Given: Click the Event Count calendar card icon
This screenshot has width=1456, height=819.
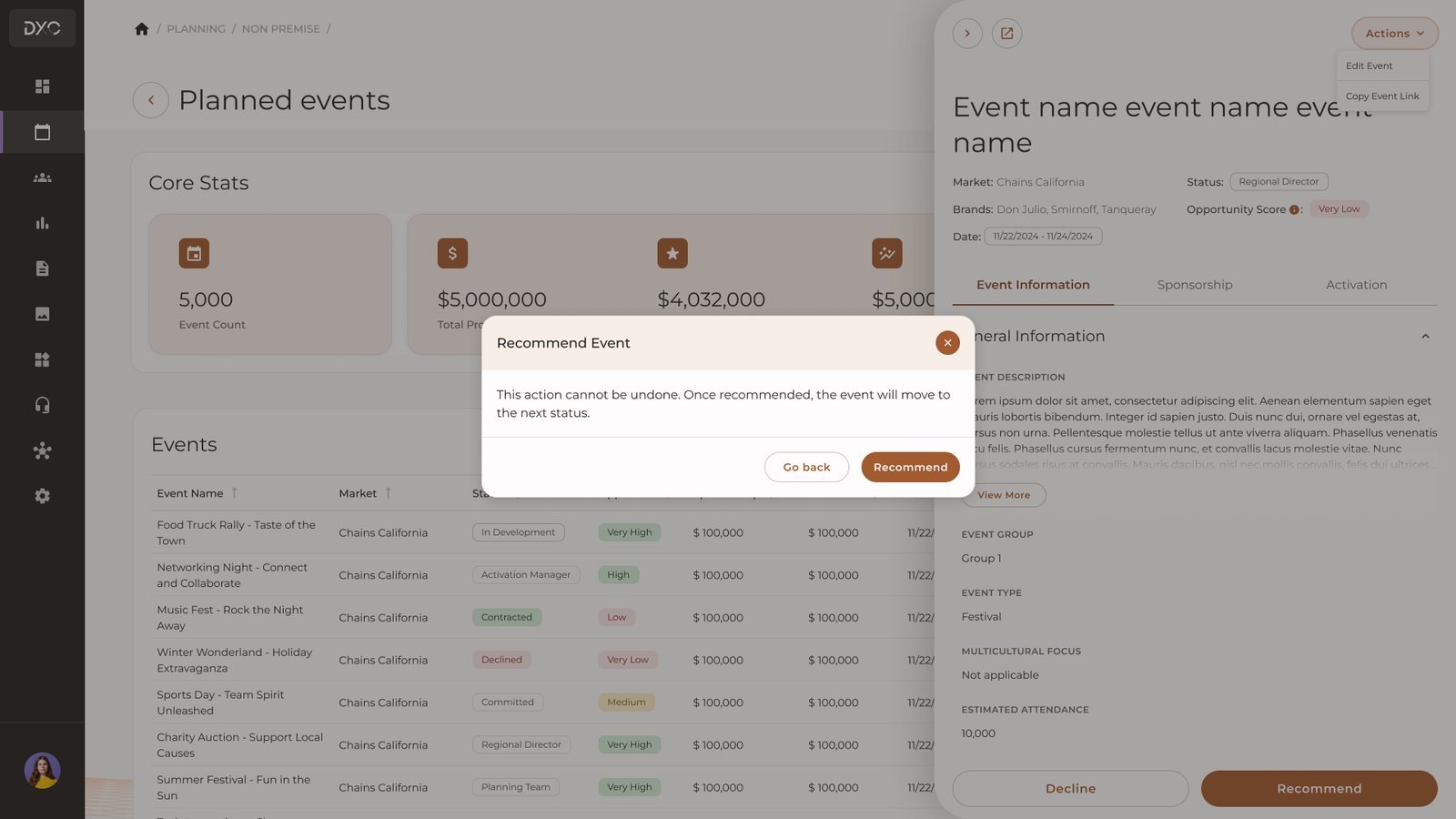Looking at the screenshot, I should pyautogui.click(x=194, y=253).
